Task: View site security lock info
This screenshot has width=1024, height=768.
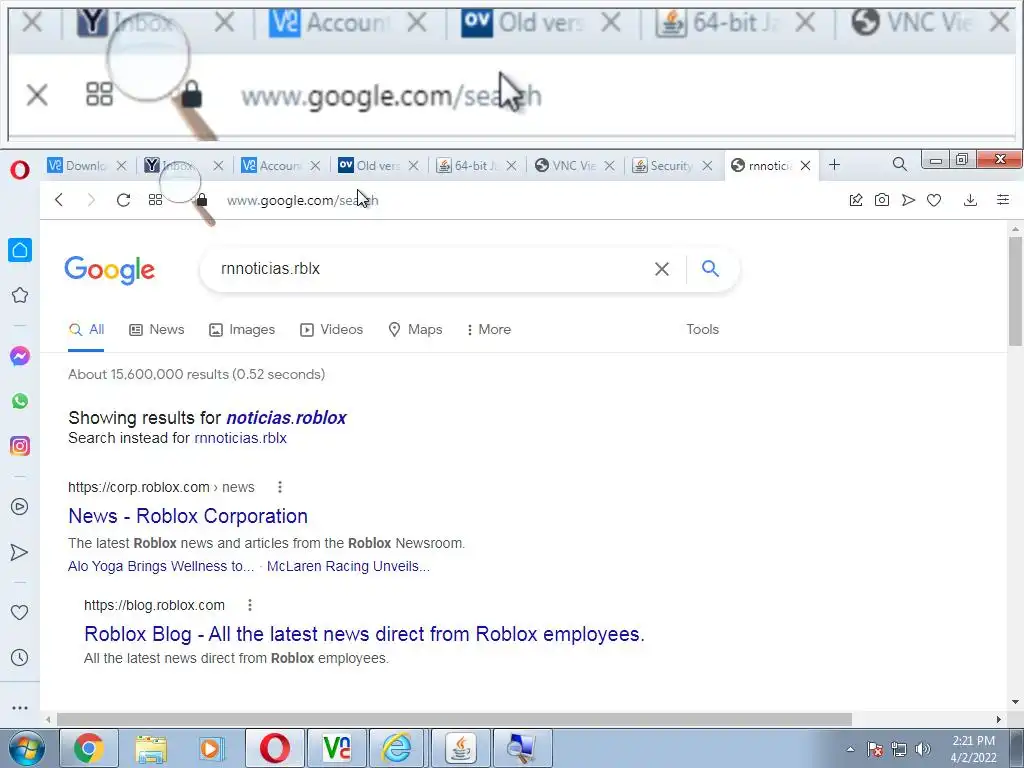Action: coord(202,200)
